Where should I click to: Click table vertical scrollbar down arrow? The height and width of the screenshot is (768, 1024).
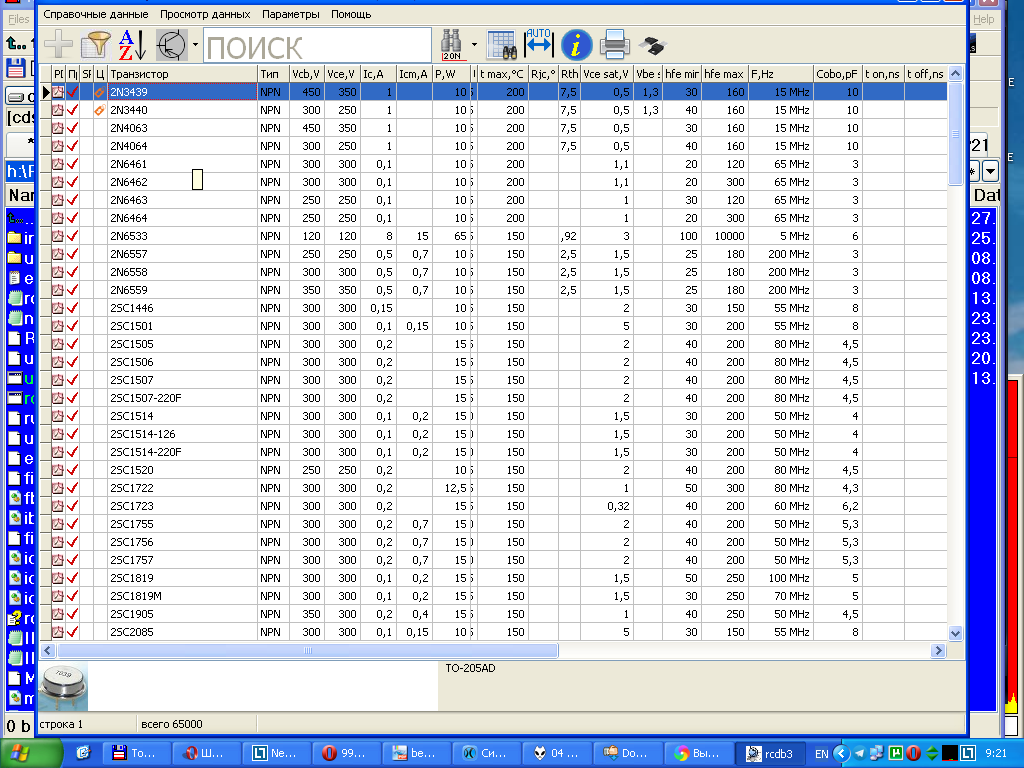[x=955, y=633]
